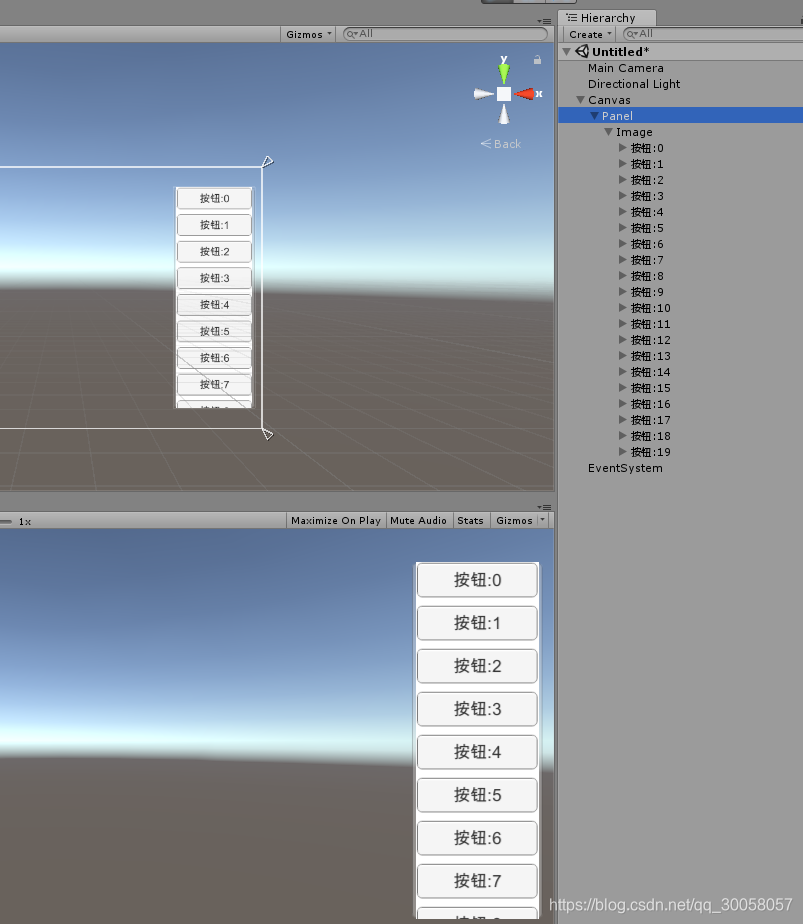Screen dimensions: 803x924
Task: Expand 按钮:5 in Hierarchy
Action: [x=622, y=227]
